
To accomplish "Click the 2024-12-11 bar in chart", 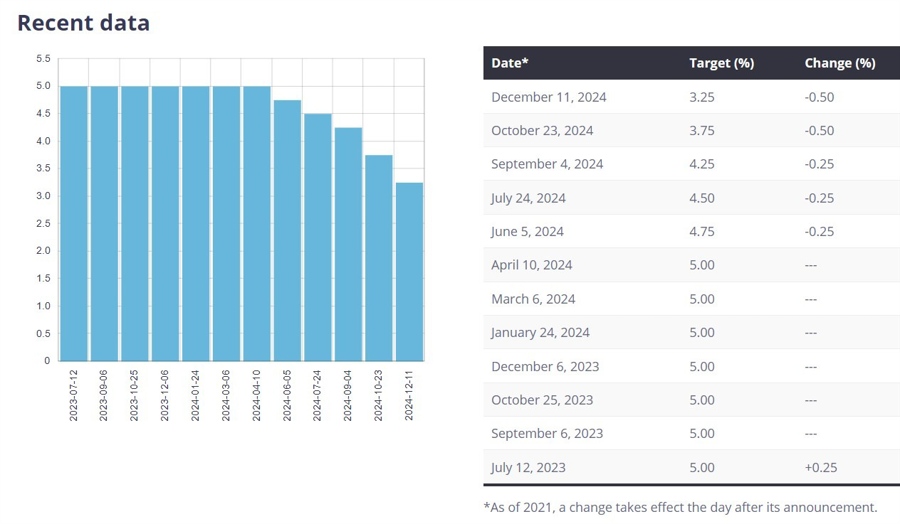I will click(x=409, y=271).
